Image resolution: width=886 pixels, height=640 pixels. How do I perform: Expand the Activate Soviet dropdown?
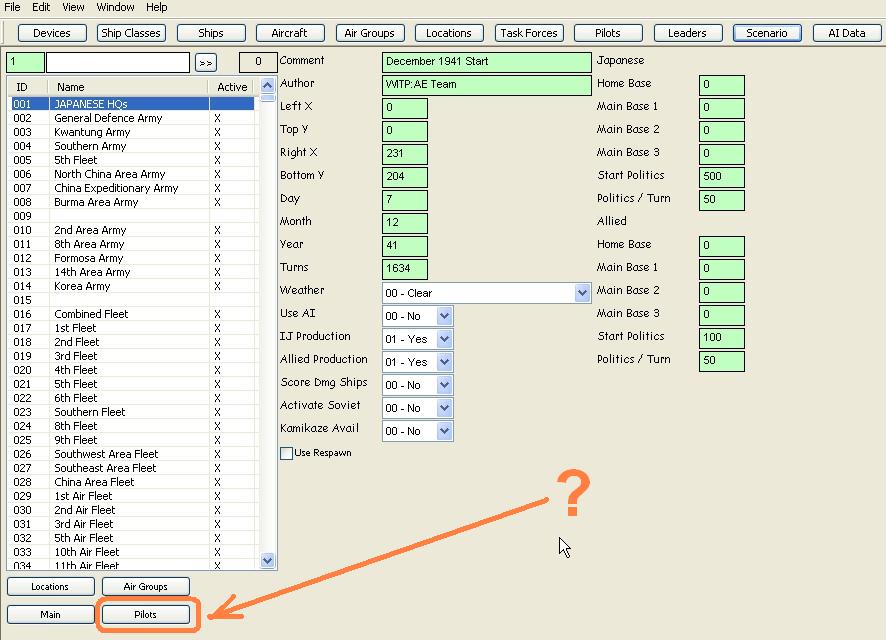coord(444,408)
